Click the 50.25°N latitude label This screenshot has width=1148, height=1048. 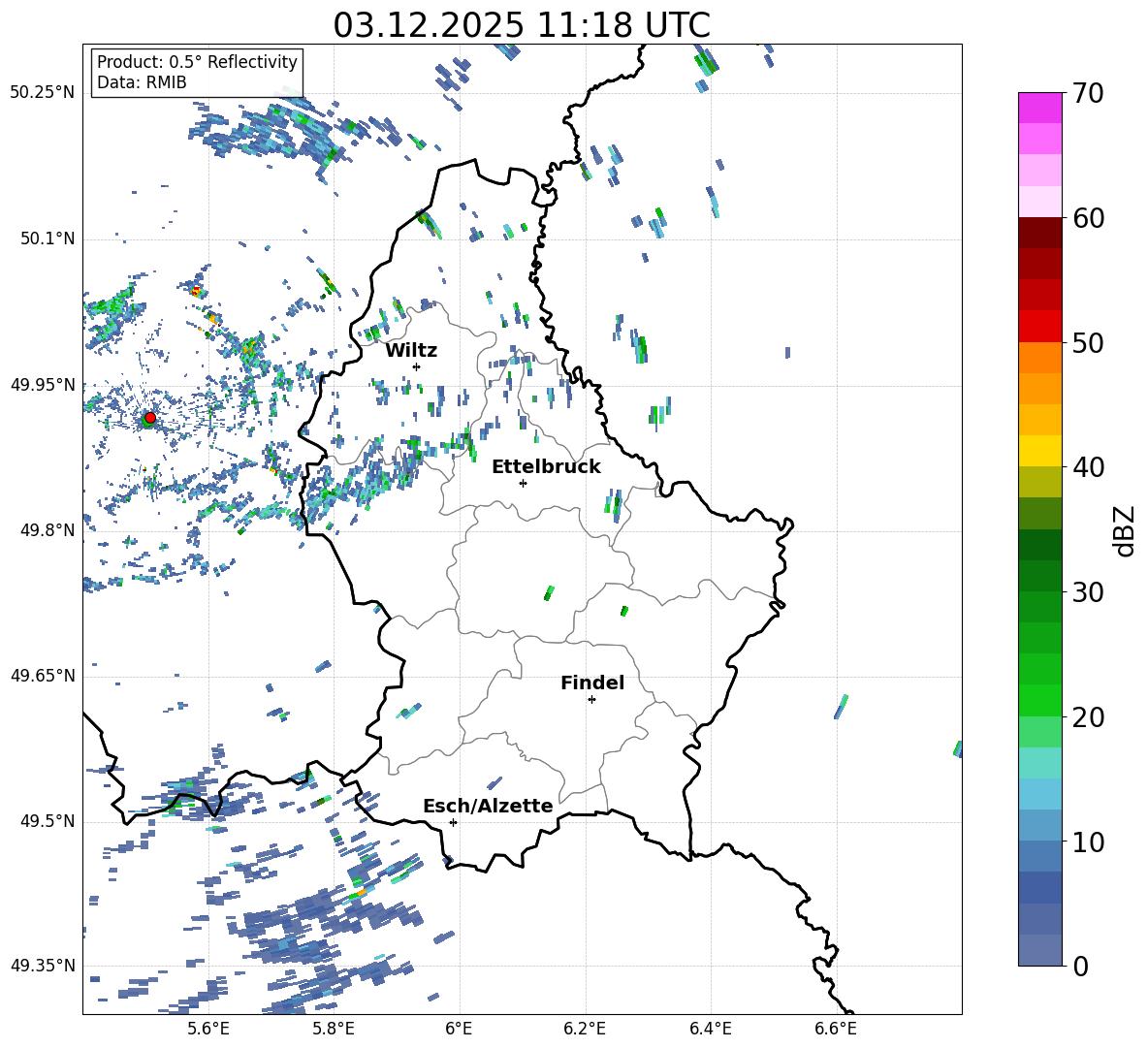pyautogui.click(x=43, y=93)
